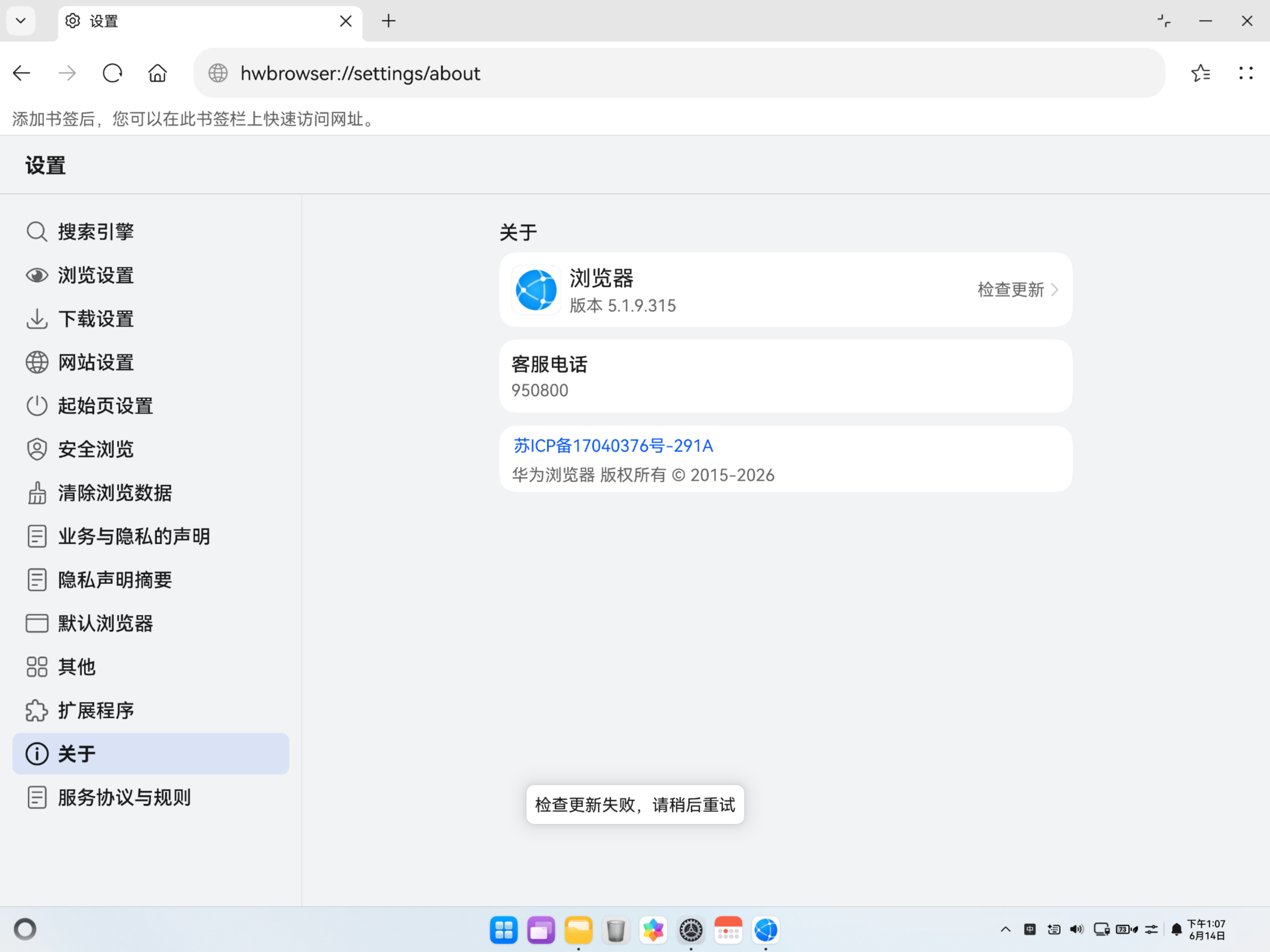The width and height of the screenshot is (1270, 952).
Task: Open the battery status showing 73
Action: 1126,929
